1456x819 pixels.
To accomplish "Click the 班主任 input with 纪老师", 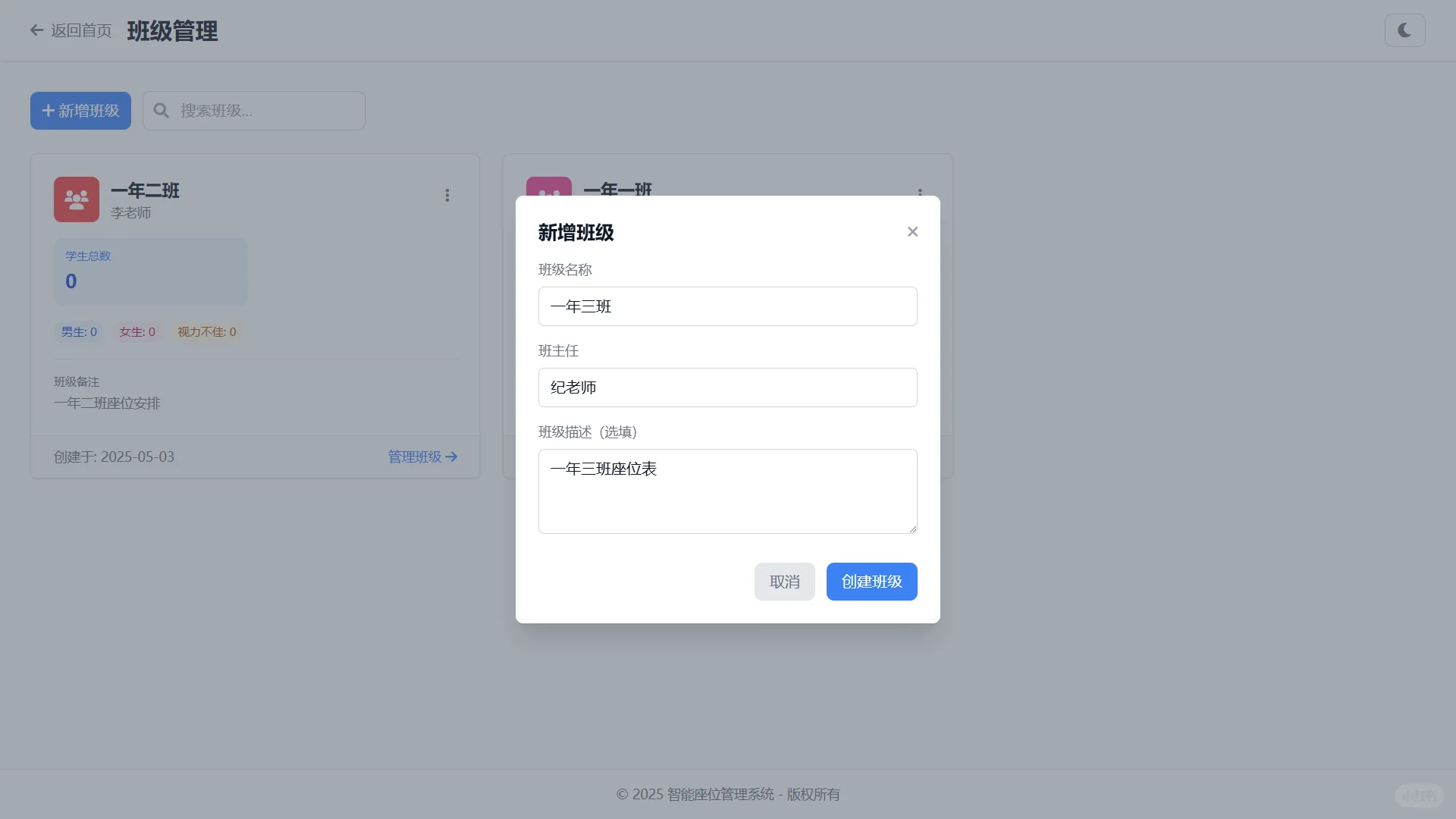I will [x=727, y=388].
